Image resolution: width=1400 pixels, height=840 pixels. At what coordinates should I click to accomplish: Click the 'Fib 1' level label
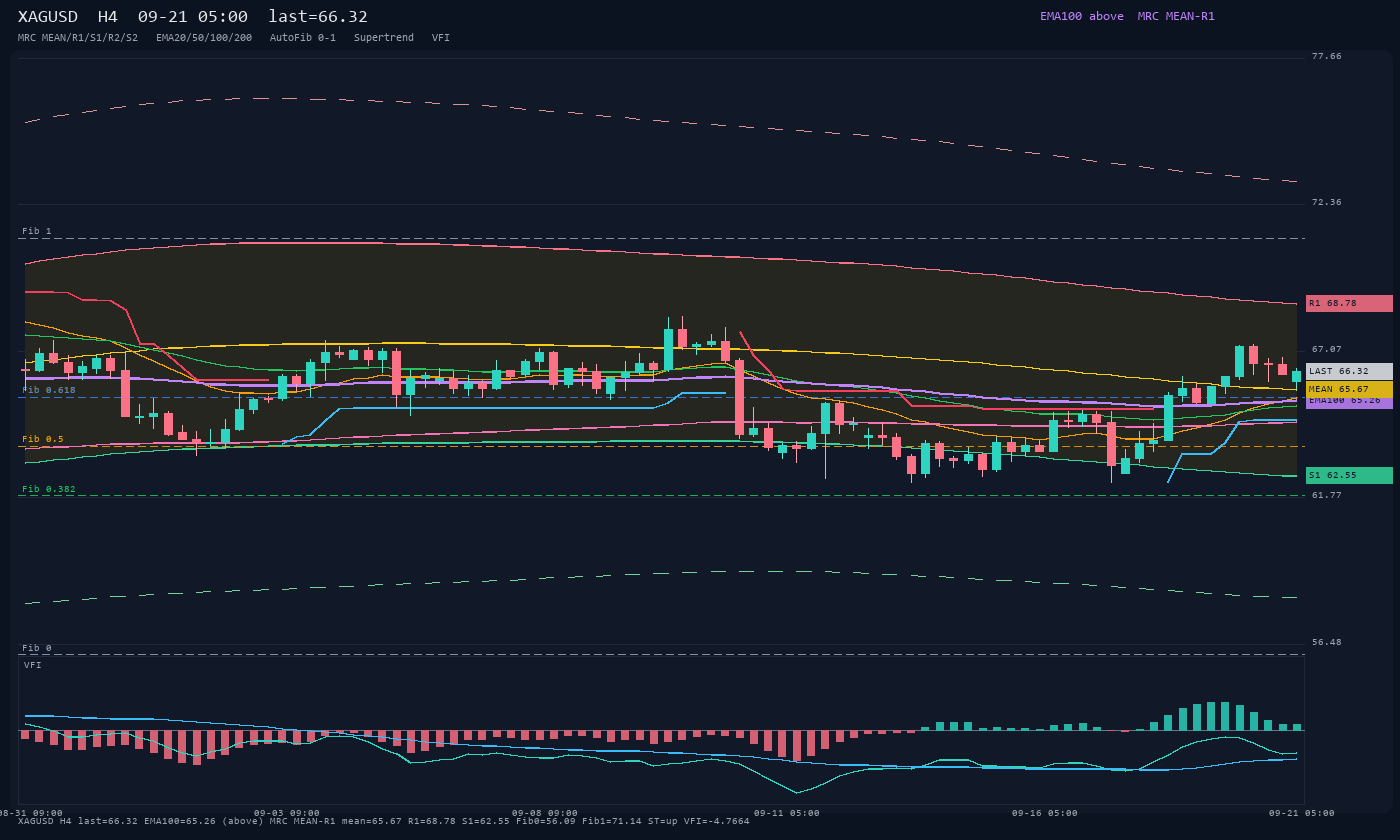click(x=37, y=231)
